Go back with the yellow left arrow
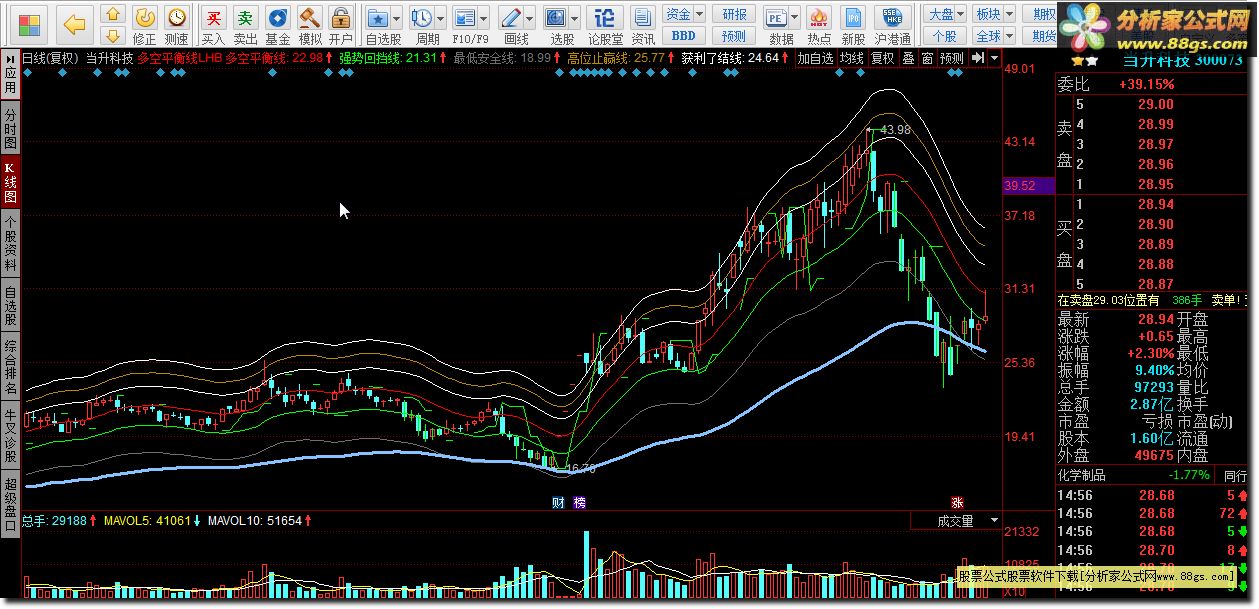 [x=76, y=24]
